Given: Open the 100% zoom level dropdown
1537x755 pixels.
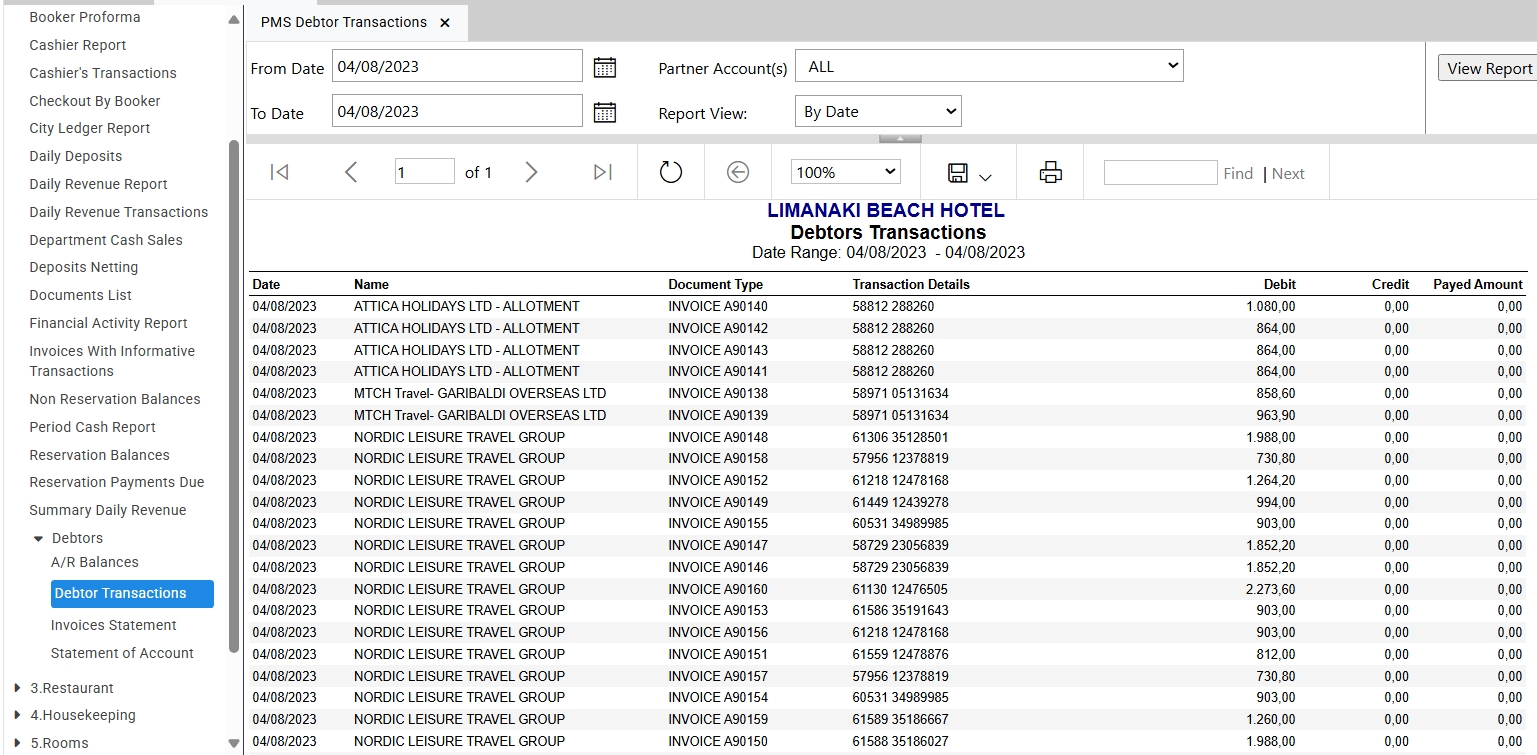Looking at the screenshot, I should click(846, 172).
